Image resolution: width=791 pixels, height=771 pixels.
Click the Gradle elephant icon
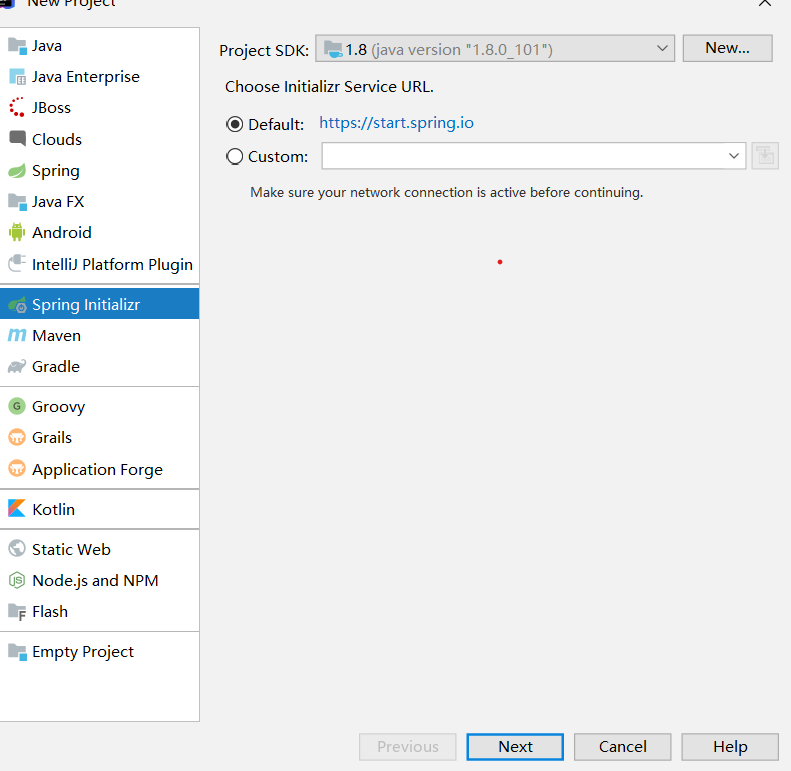(17, 366)
